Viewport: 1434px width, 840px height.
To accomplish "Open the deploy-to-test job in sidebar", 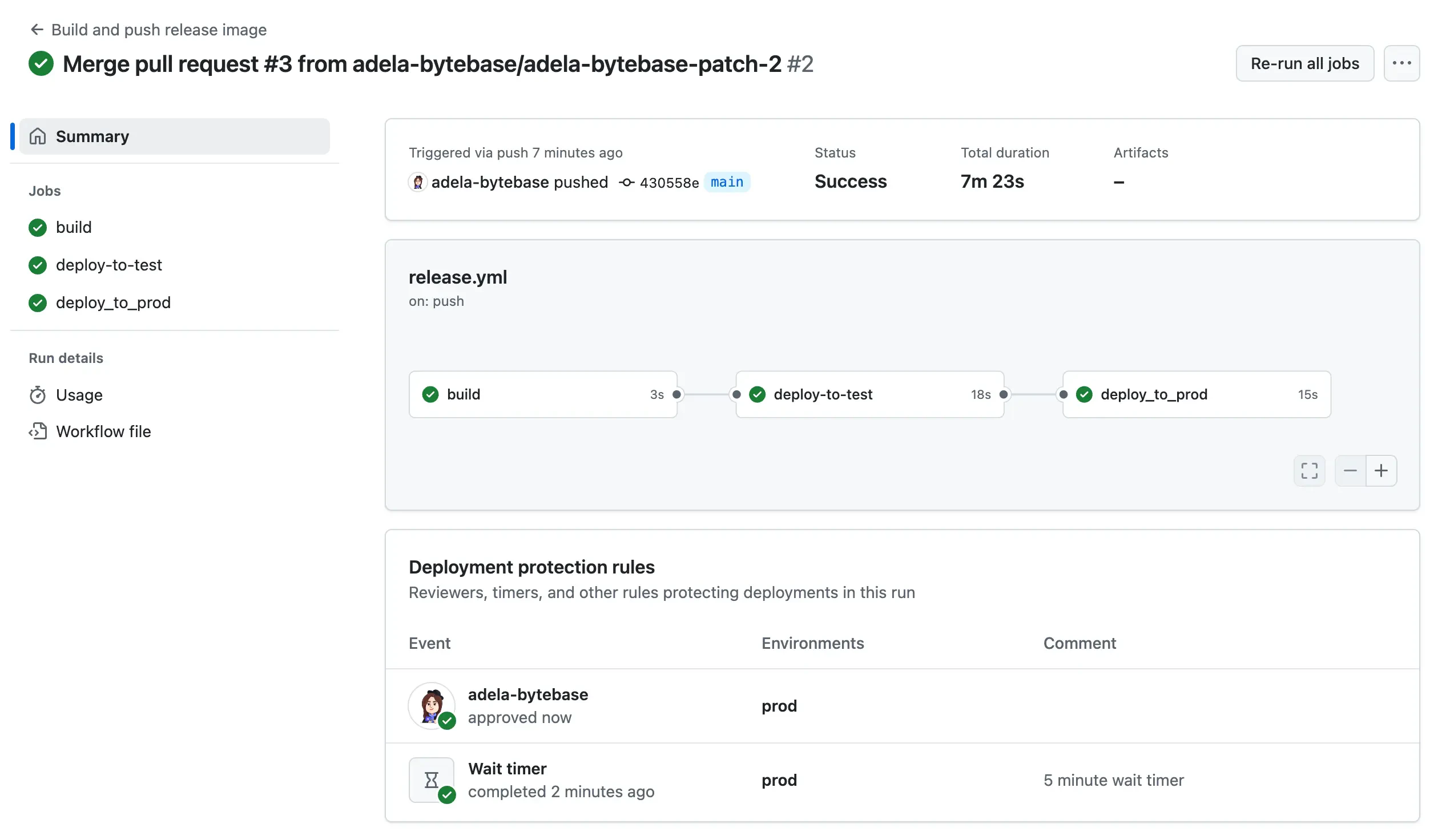I will (x=108, y=265).
